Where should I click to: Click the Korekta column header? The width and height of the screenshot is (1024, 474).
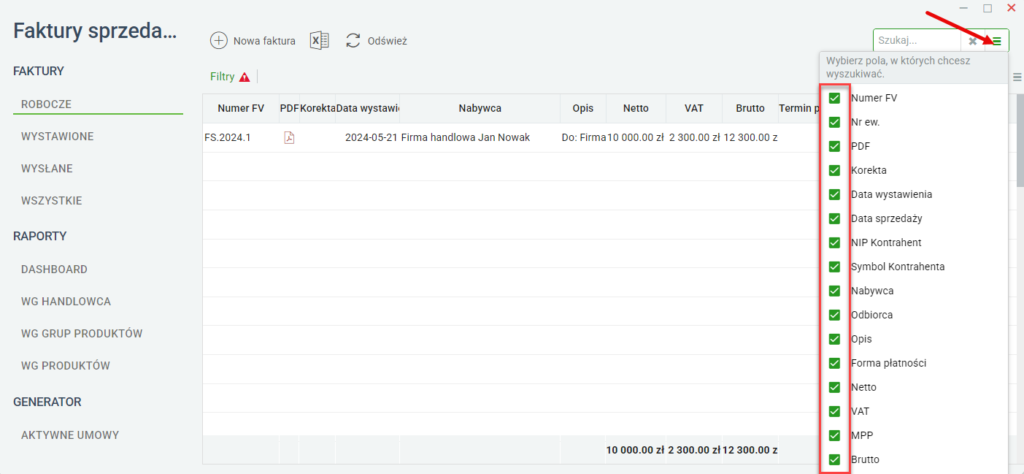click(318, 108)
